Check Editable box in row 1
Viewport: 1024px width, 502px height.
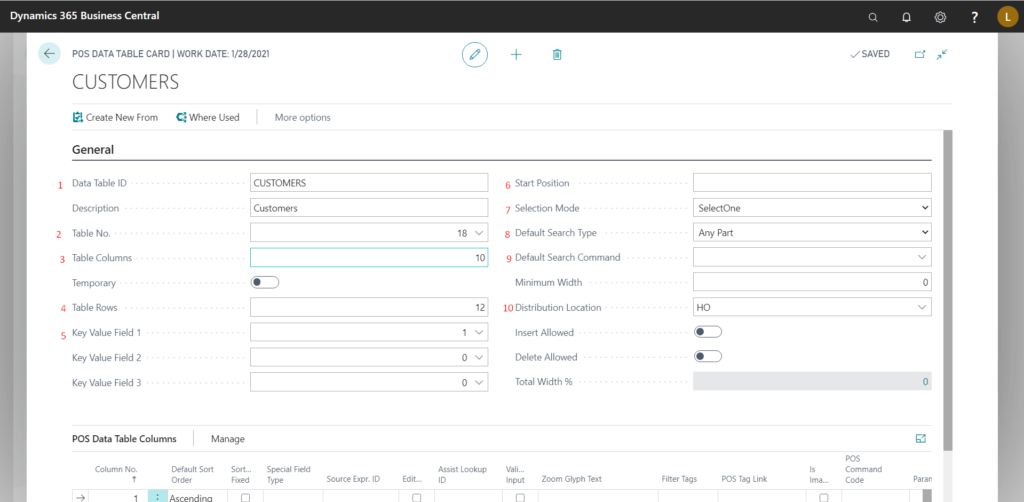pyautogui.click(x=417, y=497)
